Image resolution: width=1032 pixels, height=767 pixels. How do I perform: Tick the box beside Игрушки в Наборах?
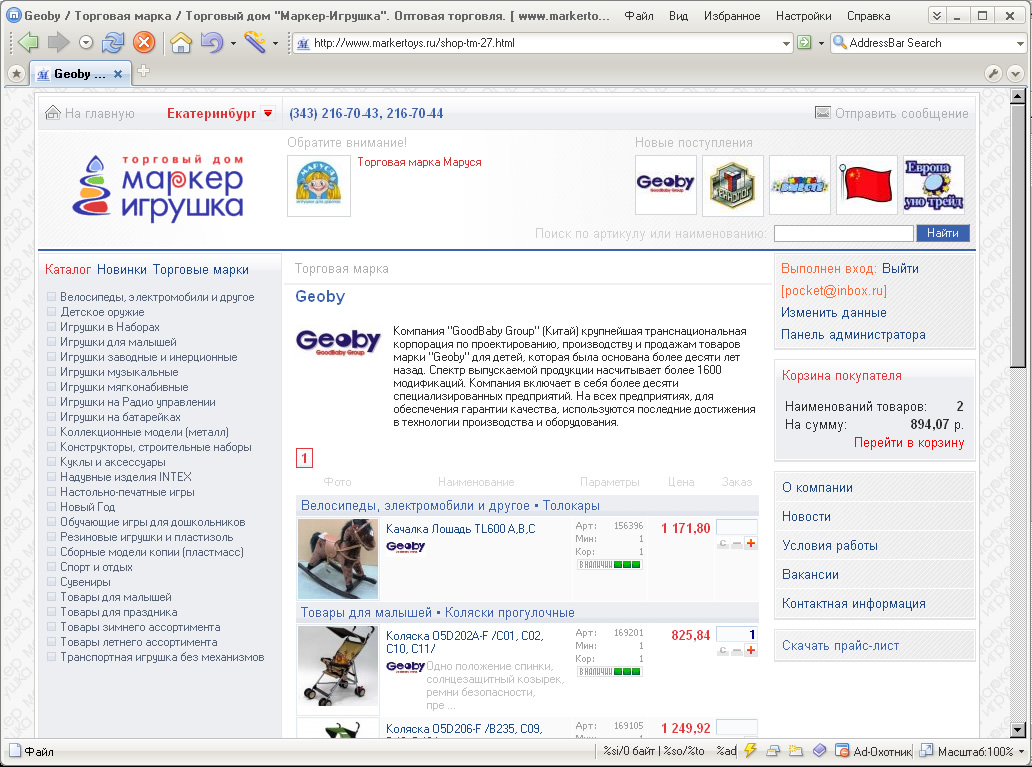point(51,327)
